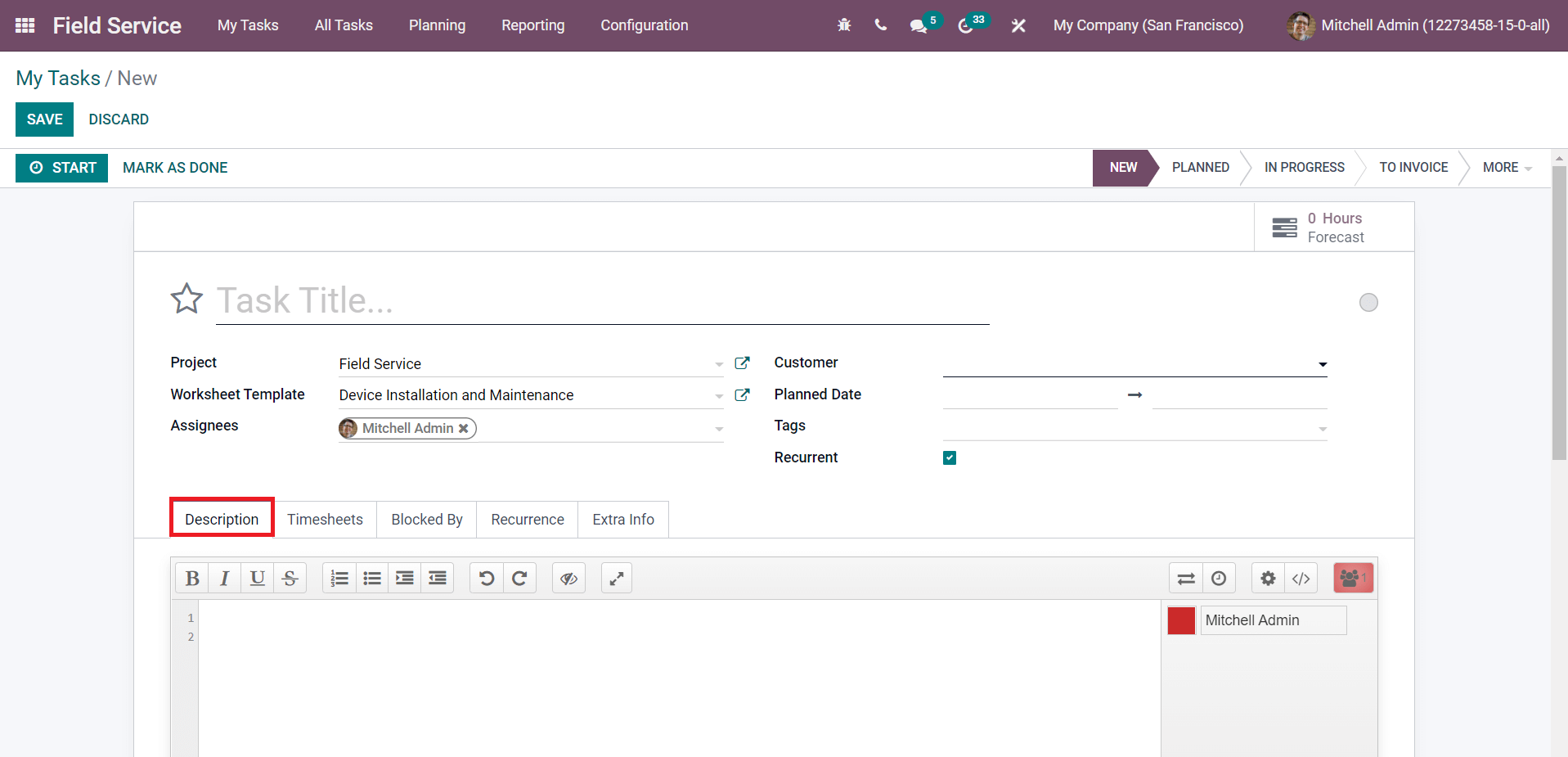The width and height of the screenshot is (1568, 757).
Task: Apply bold formatting in editor
Action: click(192, 578)
